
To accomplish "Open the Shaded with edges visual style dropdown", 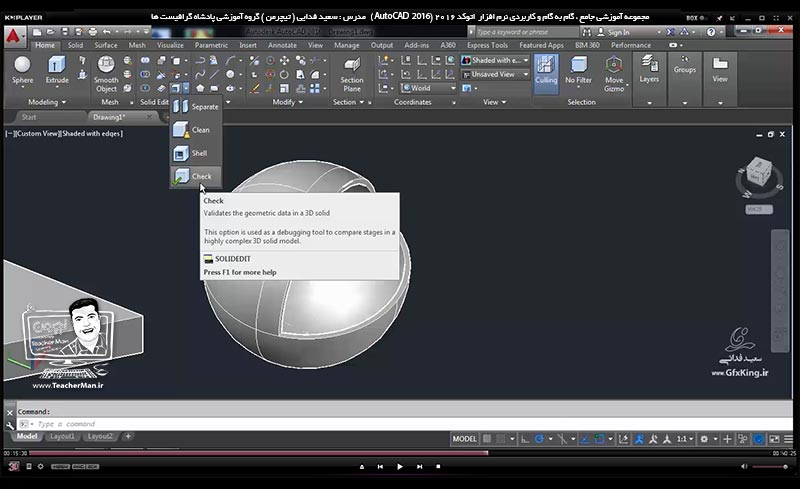I will click(x=495, y=60).
